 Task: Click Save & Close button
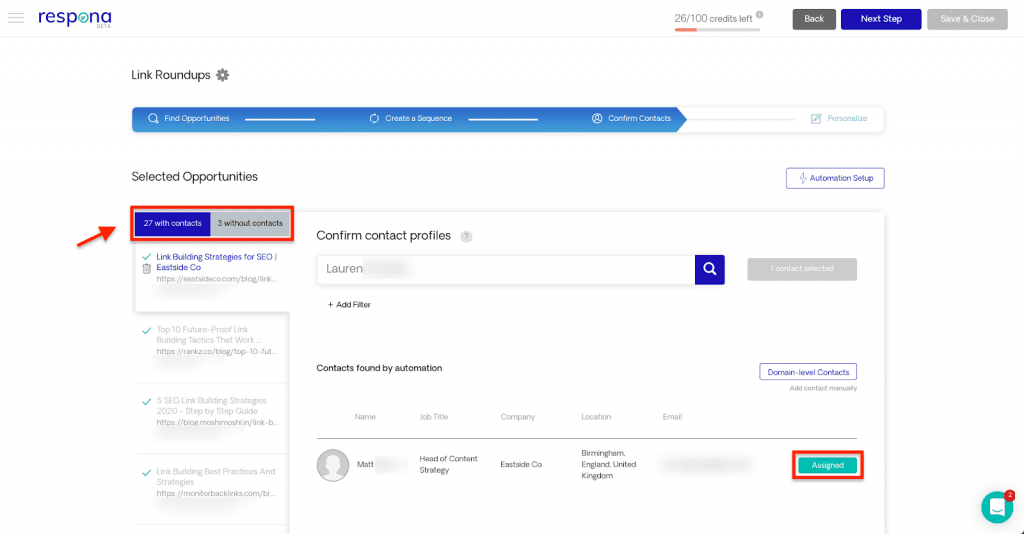point(967,19)
